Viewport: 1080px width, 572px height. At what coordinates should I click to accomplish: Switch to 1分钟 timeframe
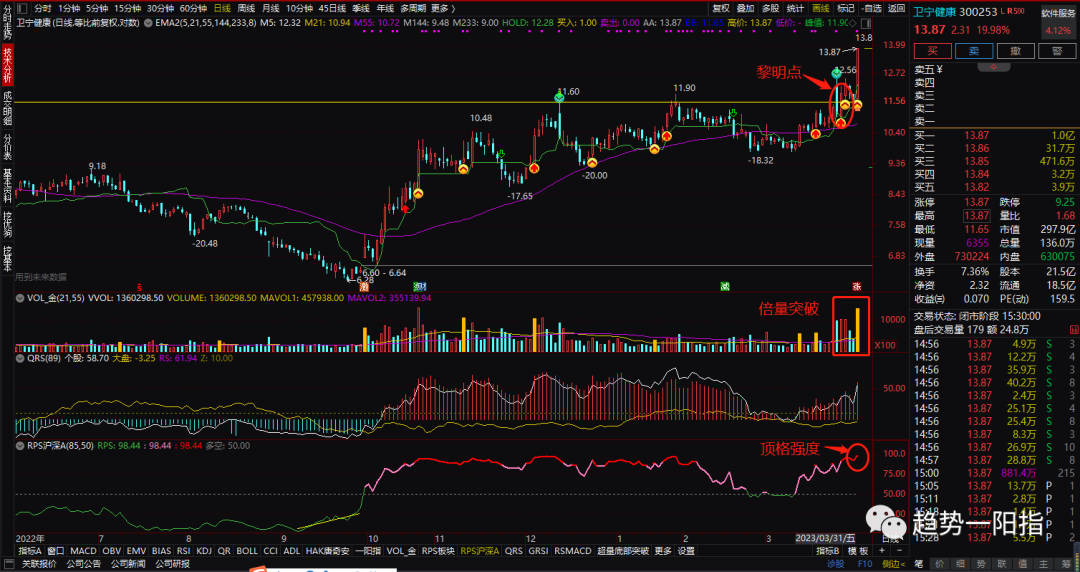69,8
